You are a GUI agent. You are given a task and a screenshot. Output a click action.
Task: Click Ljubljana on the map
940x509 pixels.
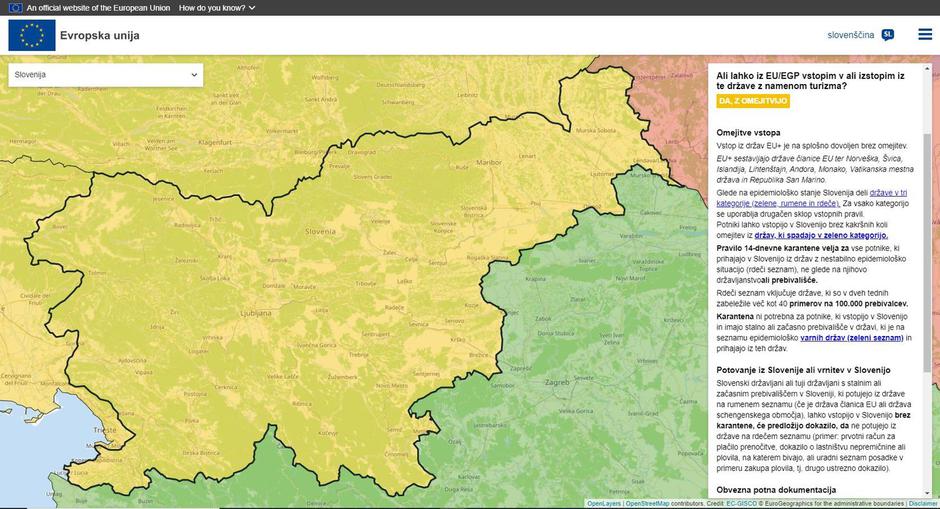tap(256, 311)
